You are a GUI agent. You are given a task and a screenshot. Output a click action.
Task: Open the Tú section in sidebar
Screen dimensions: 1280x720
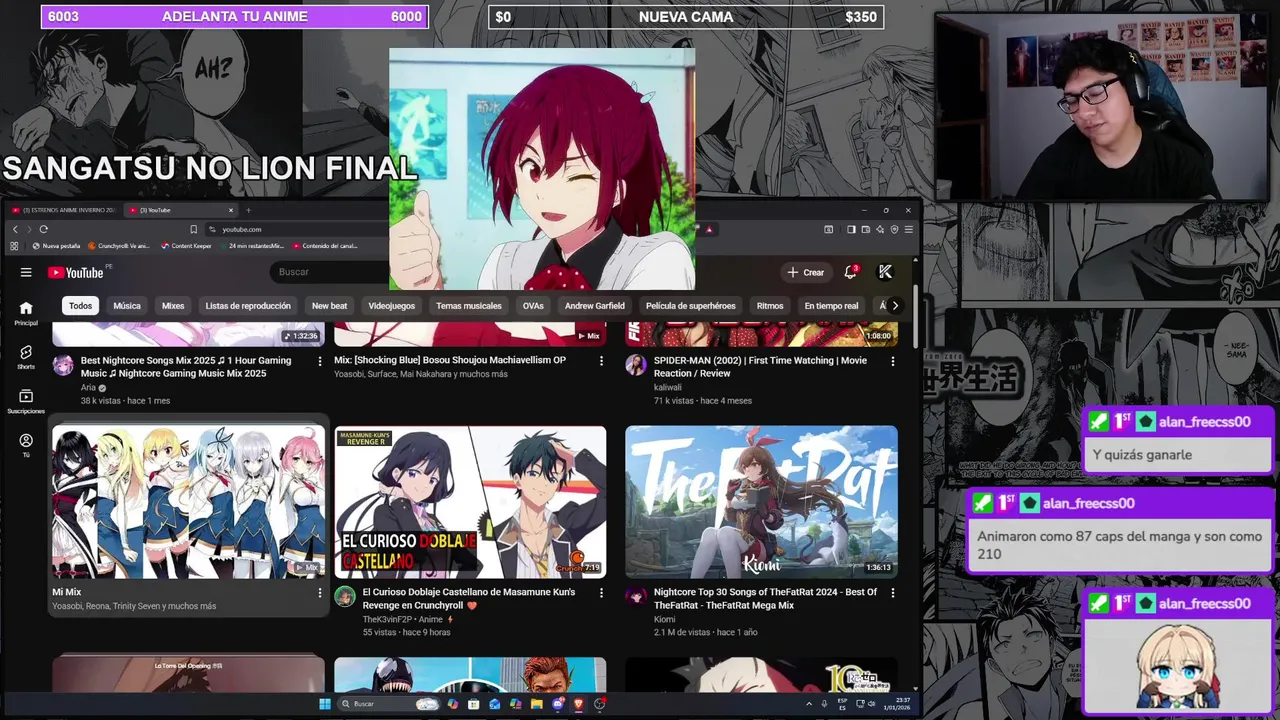pos(26,445)
